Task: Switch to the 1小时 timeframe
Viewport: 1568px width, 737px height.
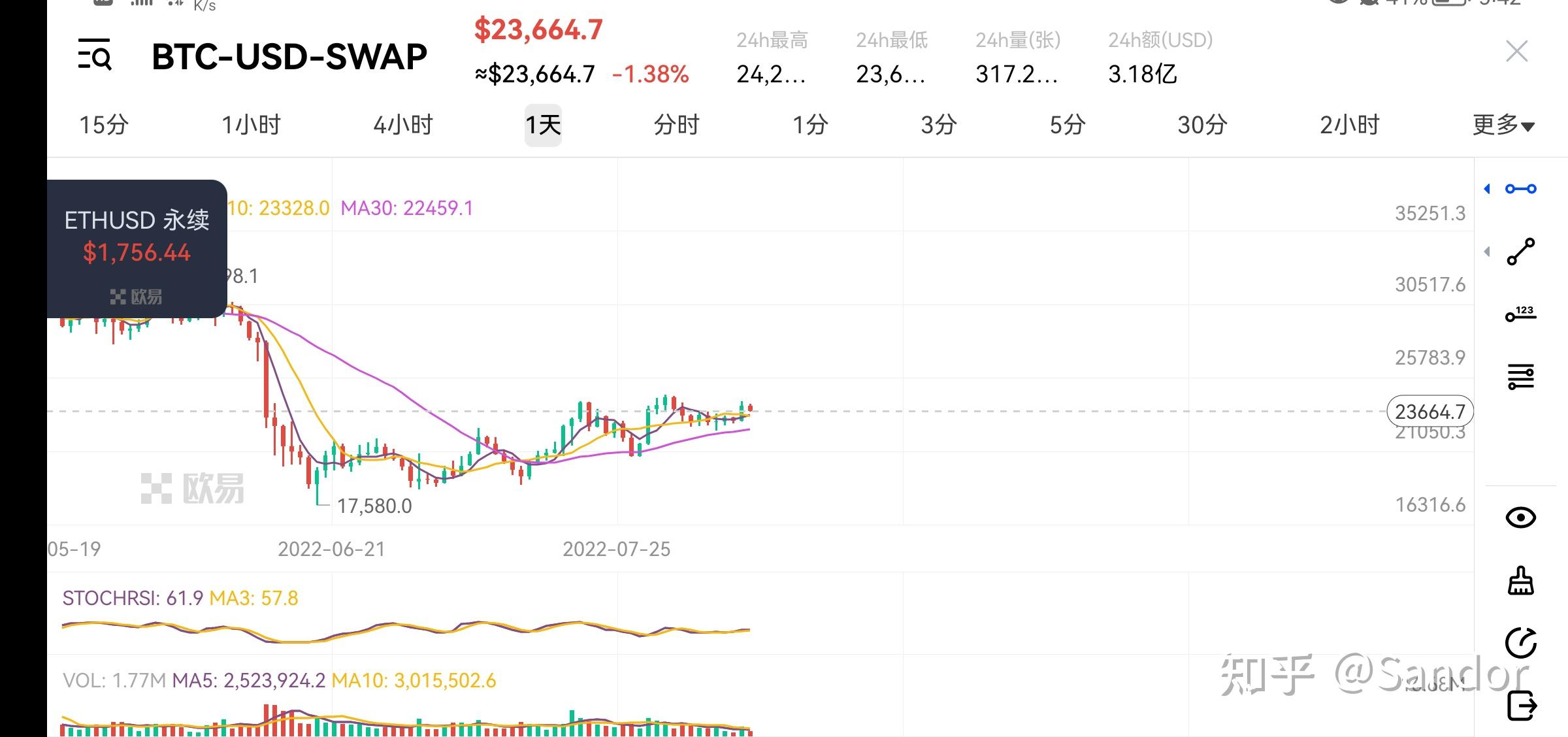Action: pos(251,125)
